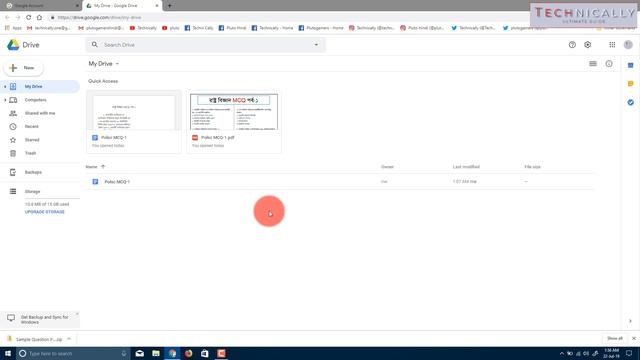Open Shared with me in the sidebar
Viewport: 640px width, 360px height.
[x=40, y=113]
